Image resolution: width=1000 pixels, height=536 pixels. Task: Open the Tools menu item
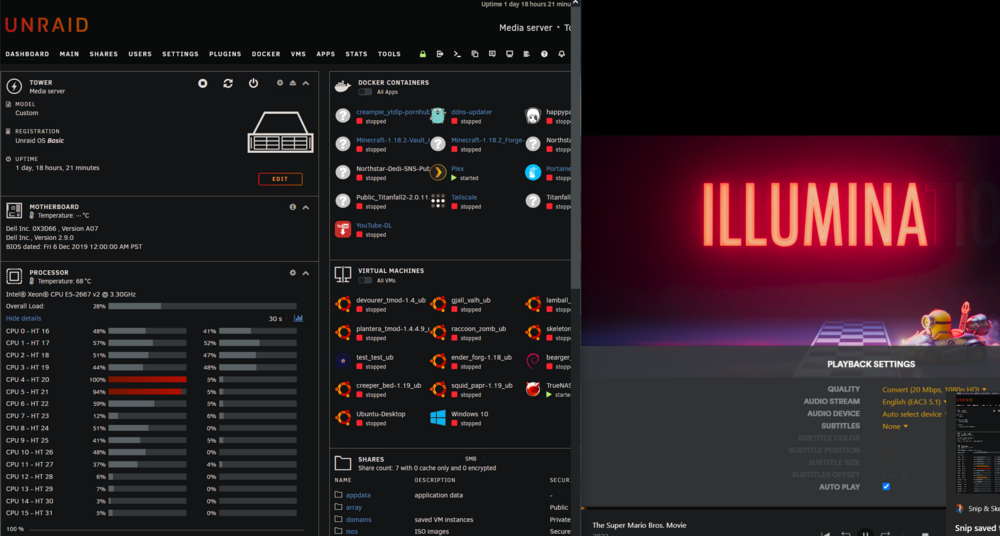point(389,54)
